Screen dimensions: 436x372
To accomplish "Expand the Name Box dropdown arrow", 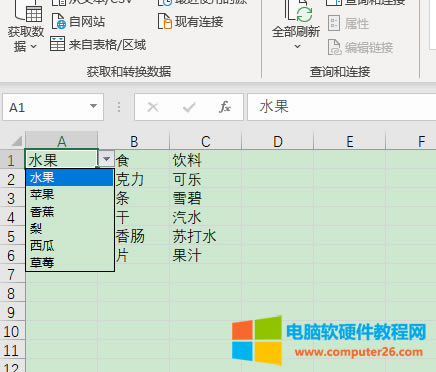I will coord(93,106).
